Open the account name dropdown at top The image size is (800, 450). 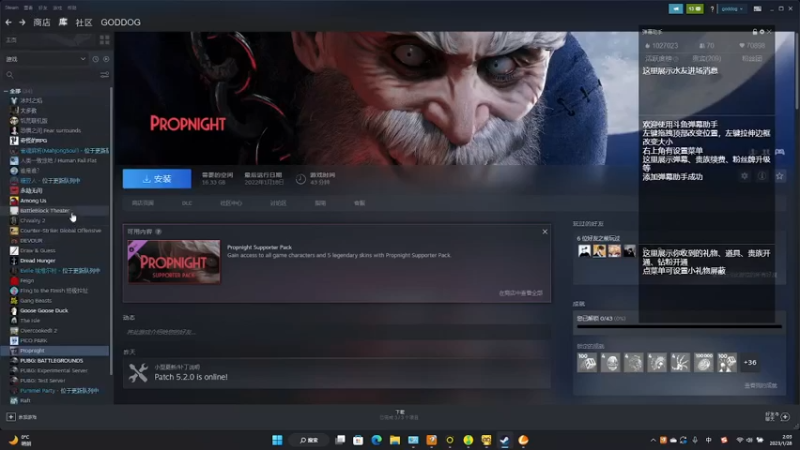point(732,9)
